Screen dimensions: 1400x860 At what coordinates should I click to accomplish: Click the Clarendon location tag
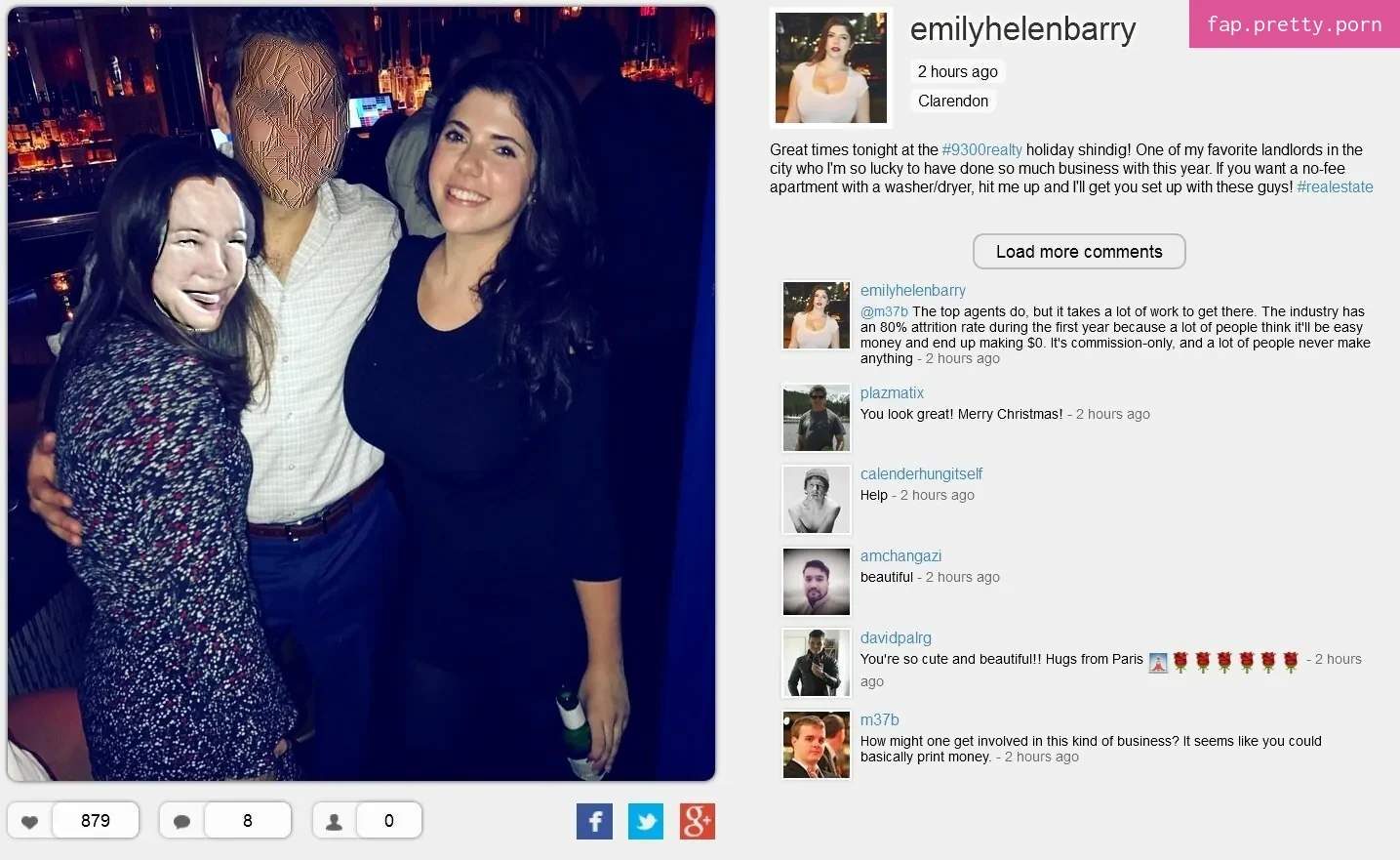(x=953, y=102)
